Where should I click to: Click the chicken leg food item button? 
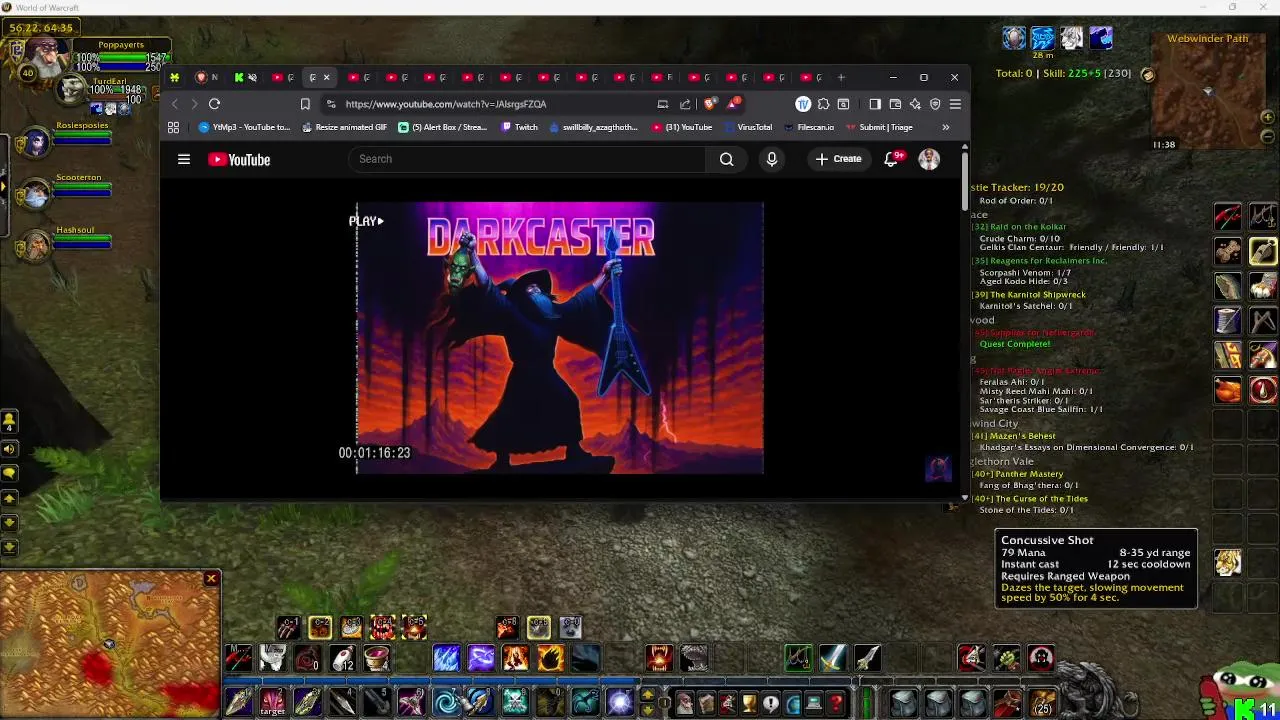(1228, 389)
